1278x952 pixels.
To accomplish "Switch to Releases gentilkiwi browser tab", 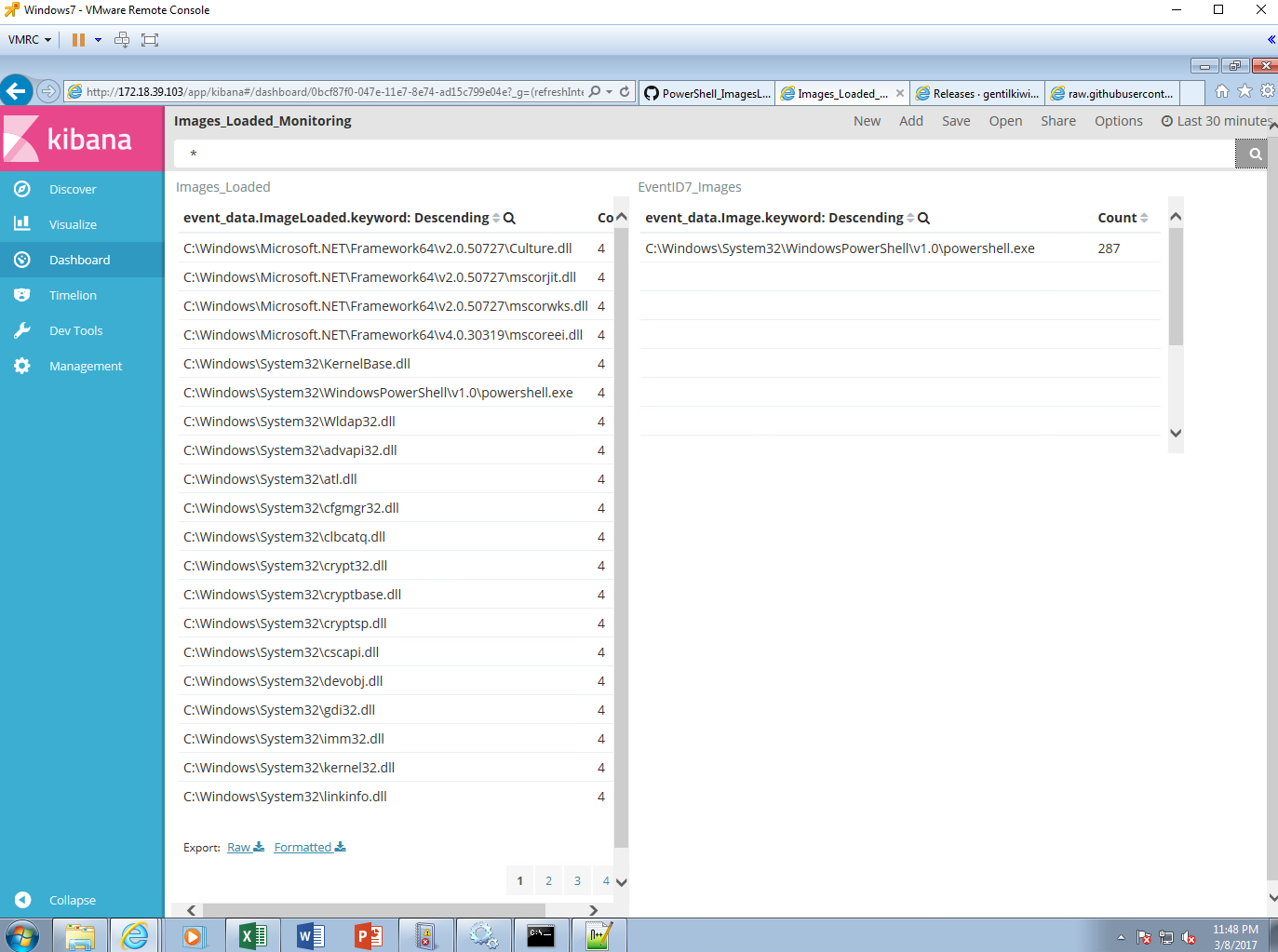I will [978, 93].
